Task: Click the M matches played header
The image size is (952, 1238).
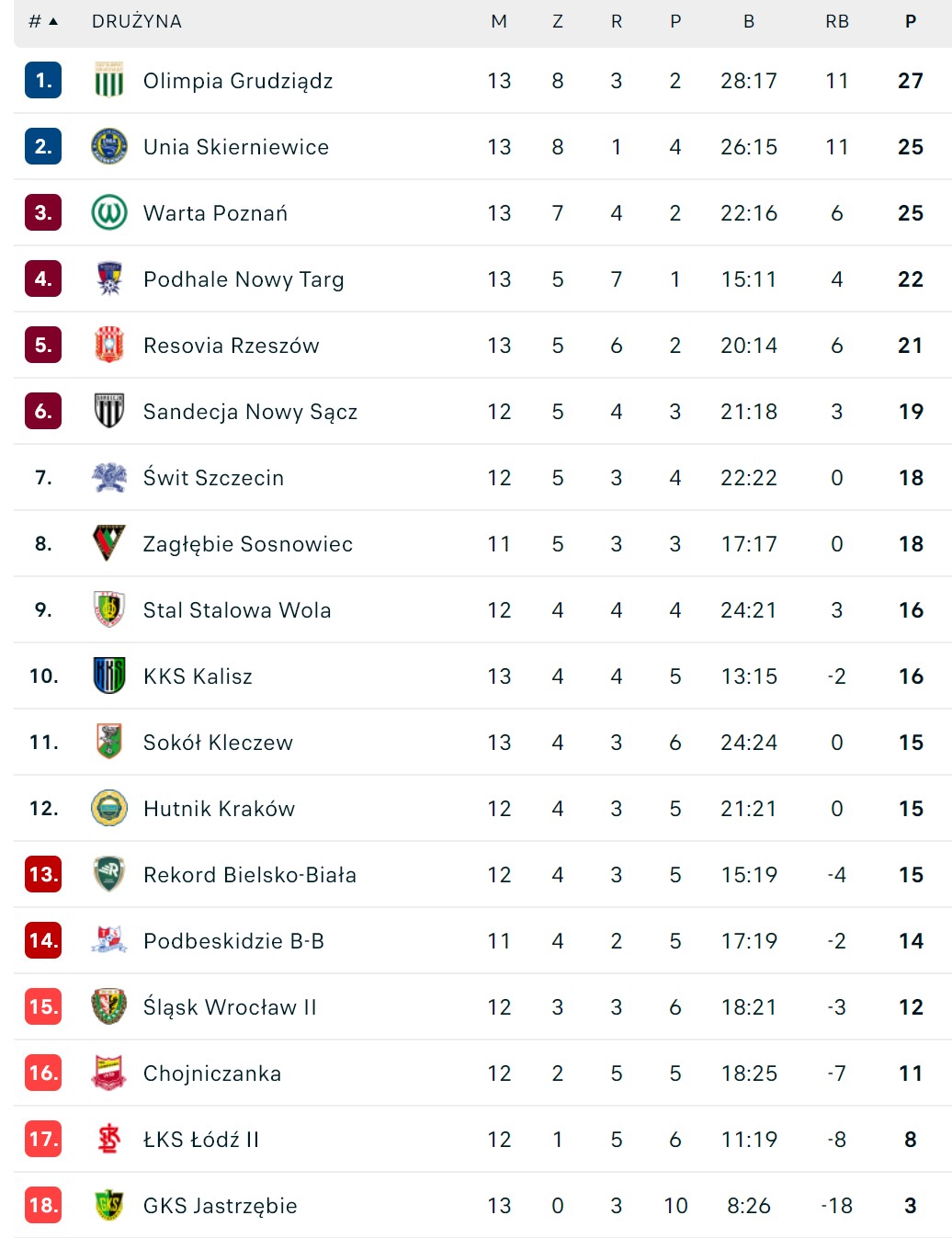Action: (x=499, y=21)
